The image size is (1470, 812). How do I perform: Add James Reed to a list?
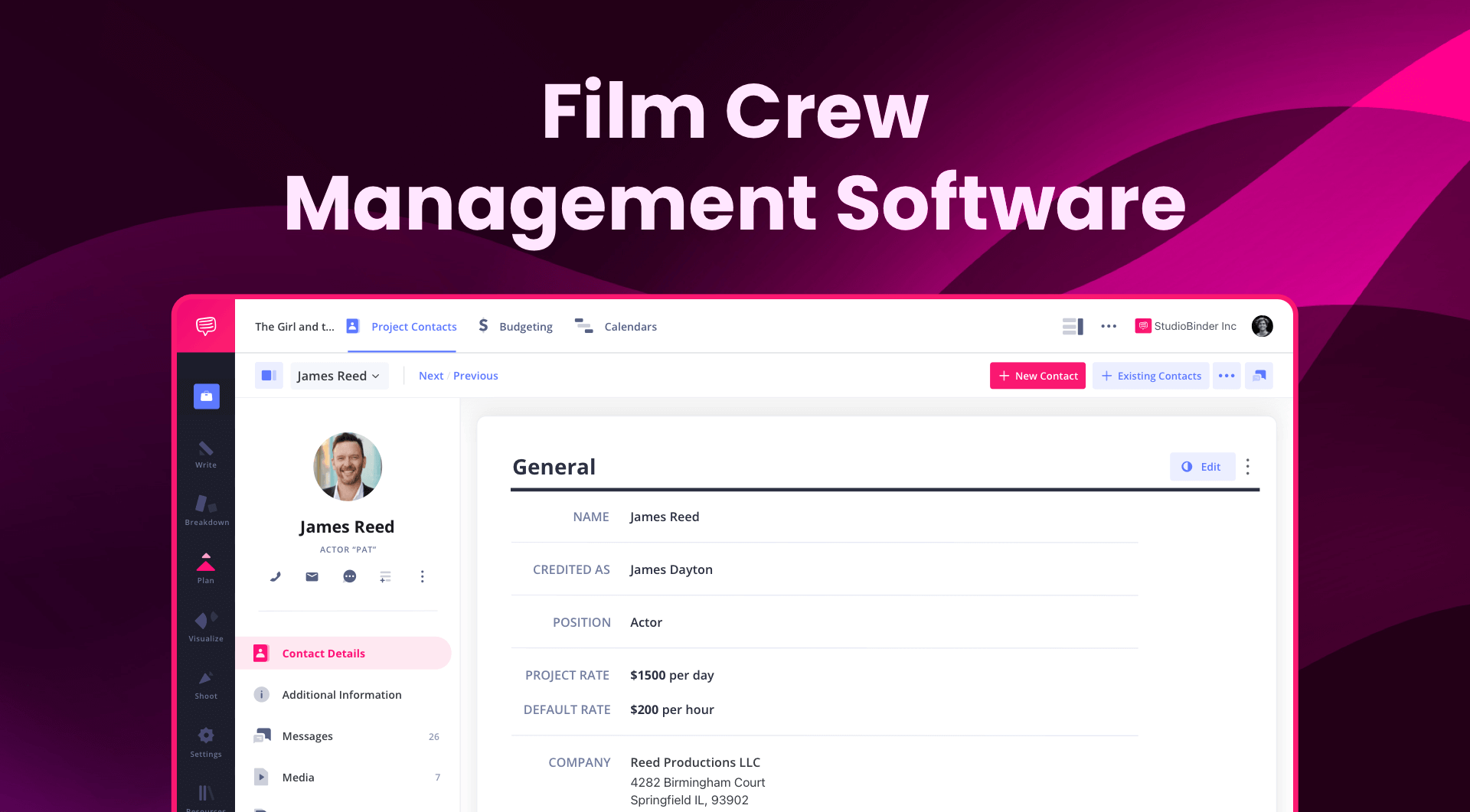385,576
